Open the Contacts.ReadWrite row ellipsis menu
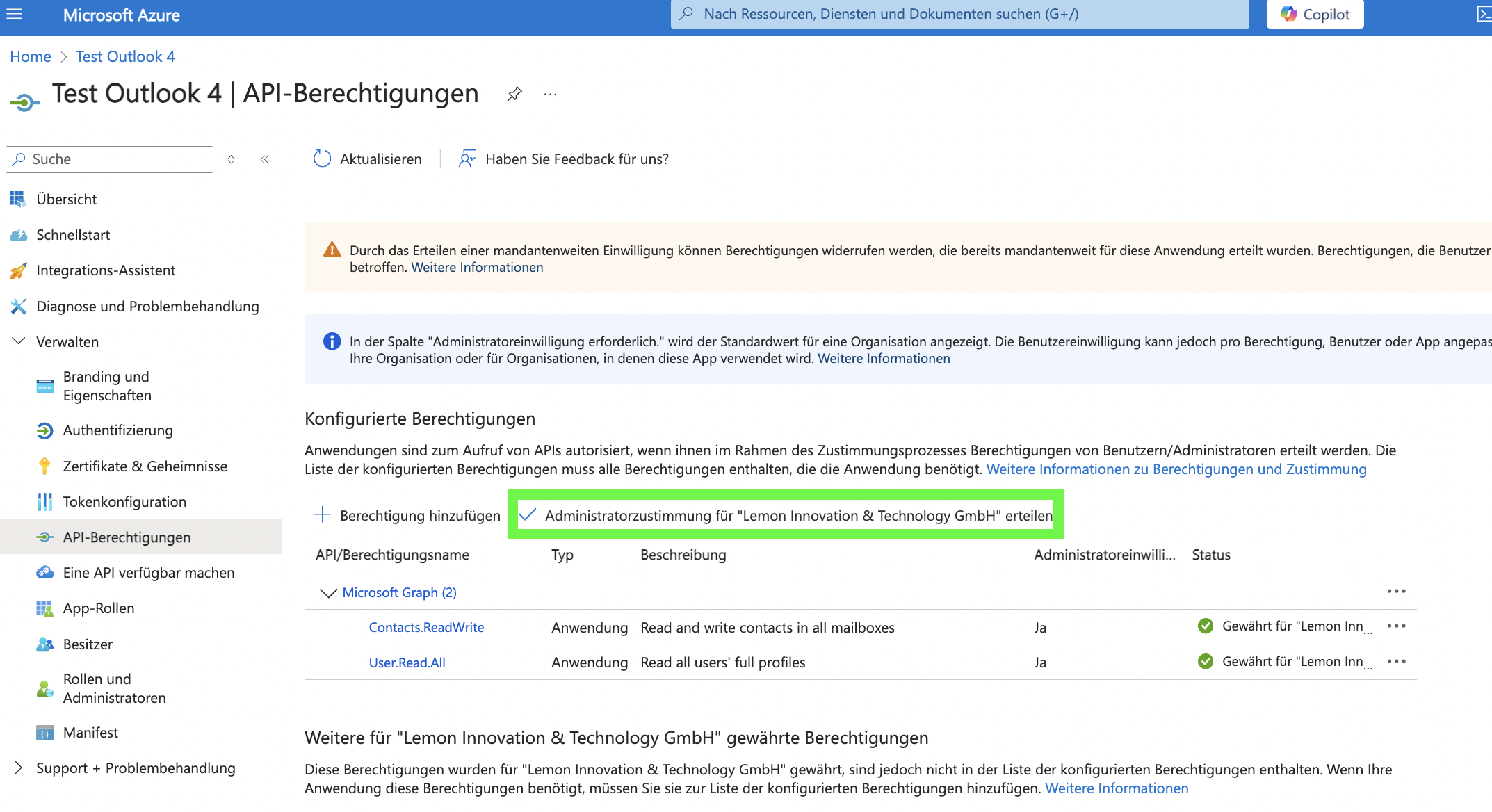 point(1396,626)
